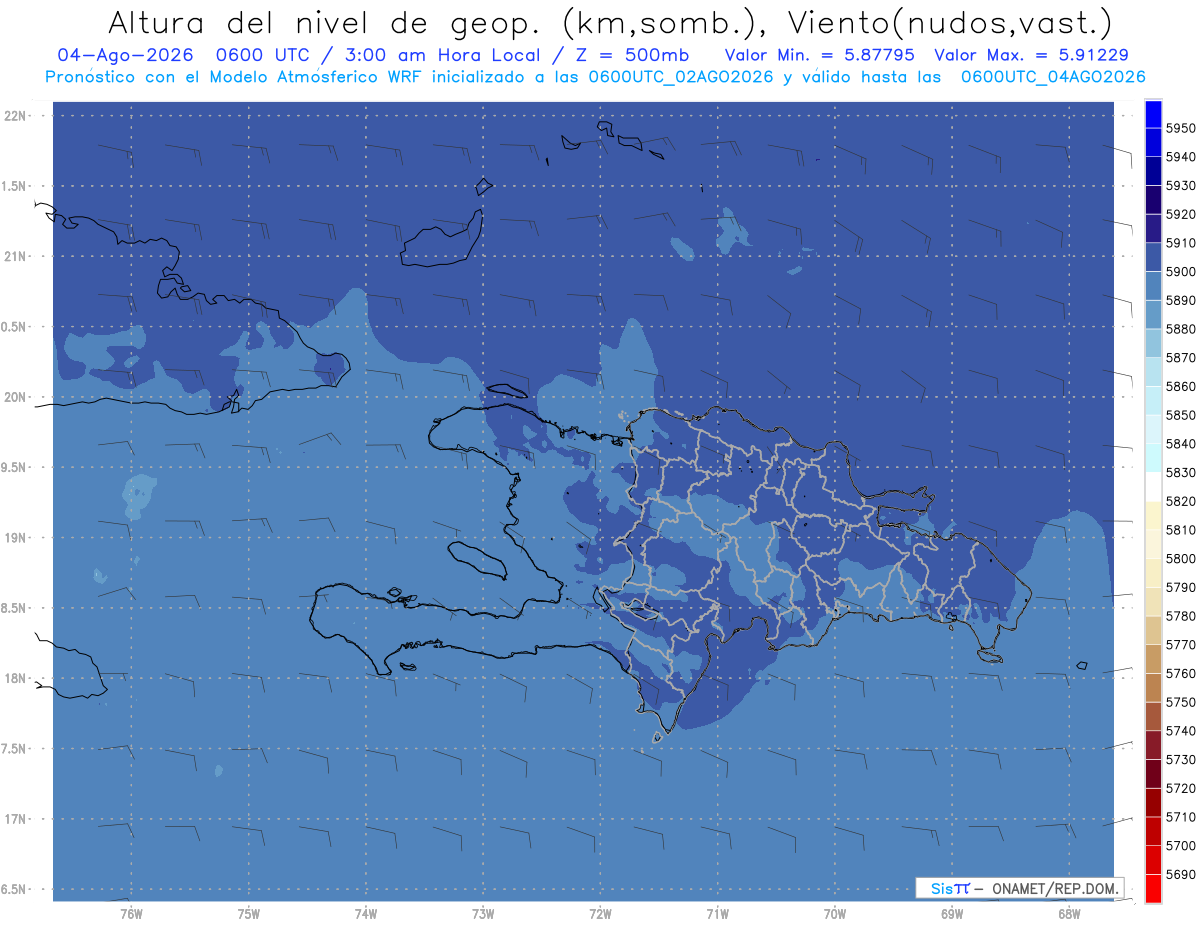The image size is (1200, 927).
Task: Click the map title 'Altura del nivel de geop.'
Action: (326, 22)
